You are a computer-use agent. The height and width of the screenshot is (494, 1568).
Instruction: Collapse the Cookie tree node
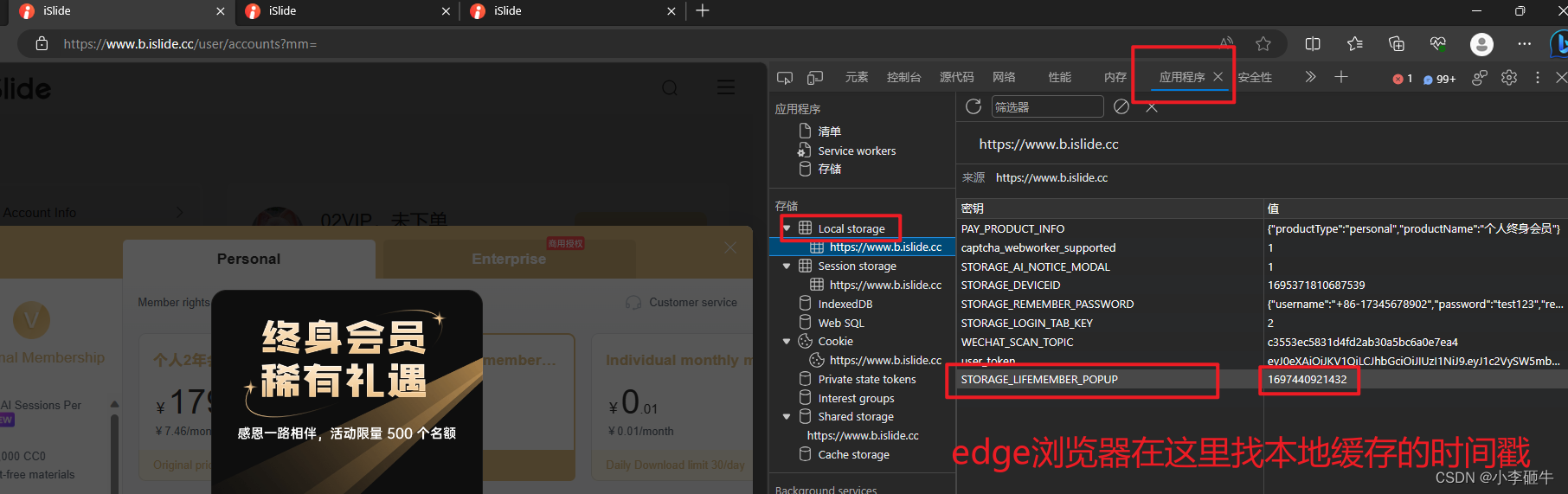coord(787,342)
